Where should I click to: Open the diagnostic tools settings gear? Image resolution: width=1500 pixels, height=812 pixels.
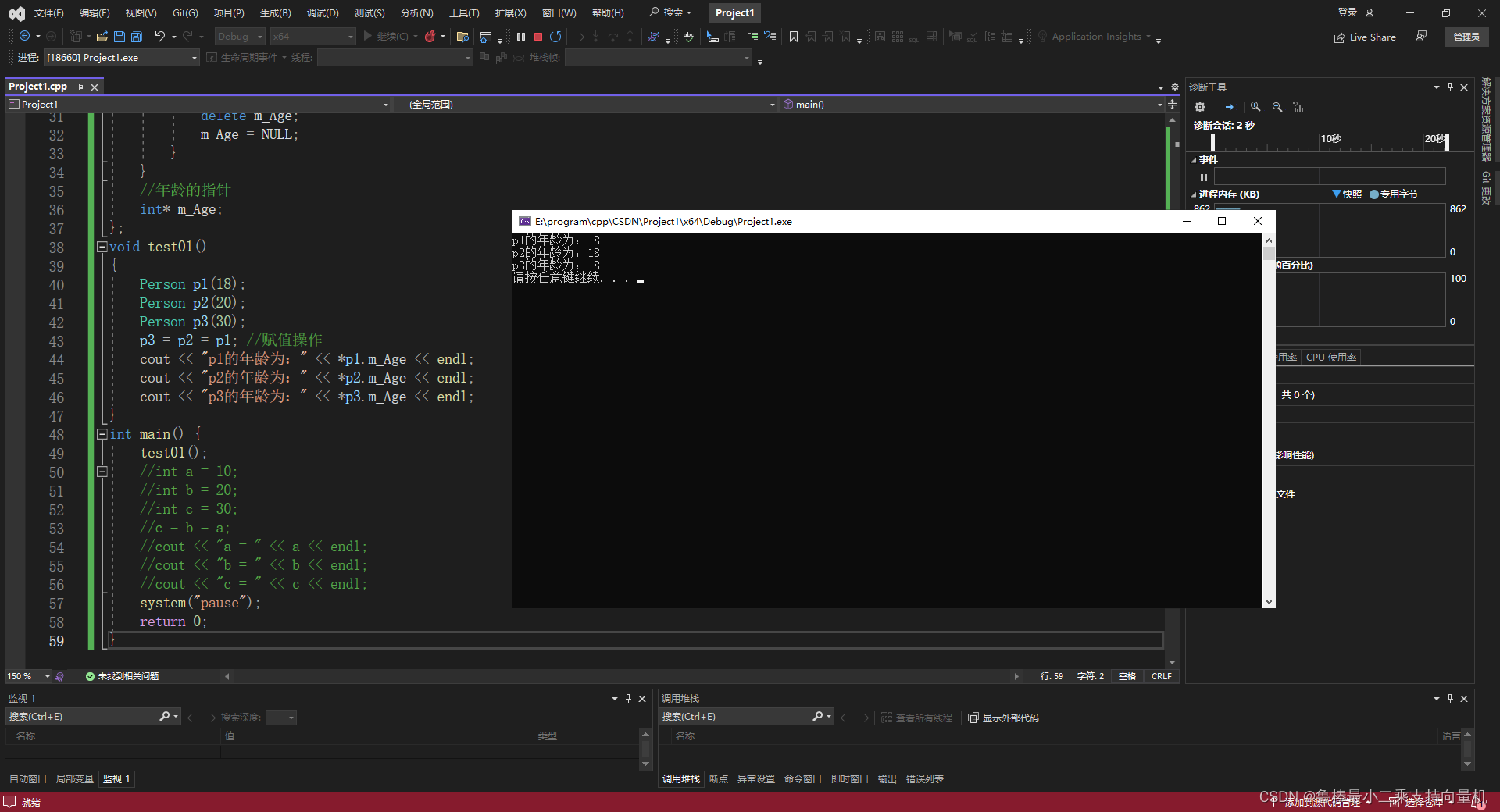pos(1200,107)
